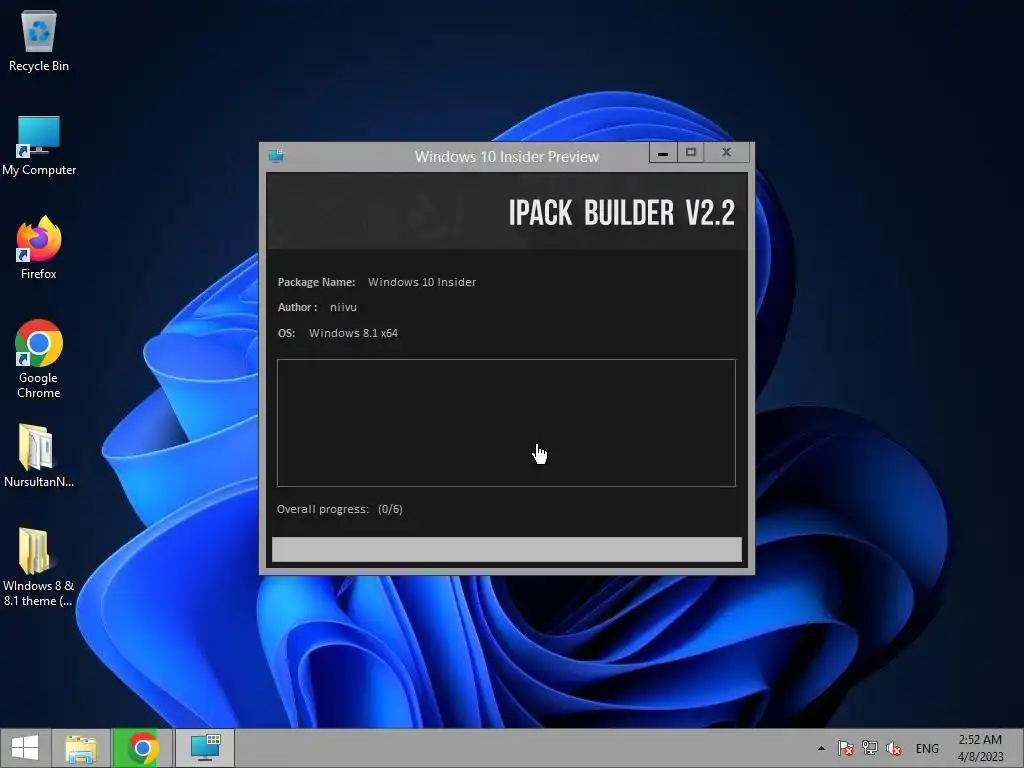
Task: Open Action Center flag tray icon
Action: [845, 748]
